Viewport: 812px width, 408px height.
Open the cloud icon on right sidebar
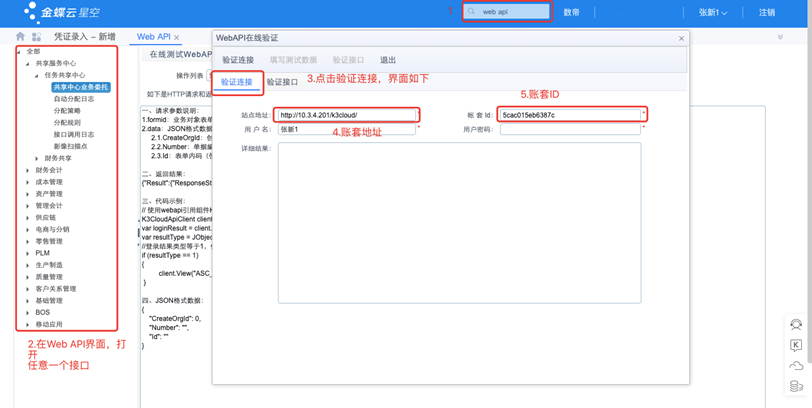tap(796, 366)
